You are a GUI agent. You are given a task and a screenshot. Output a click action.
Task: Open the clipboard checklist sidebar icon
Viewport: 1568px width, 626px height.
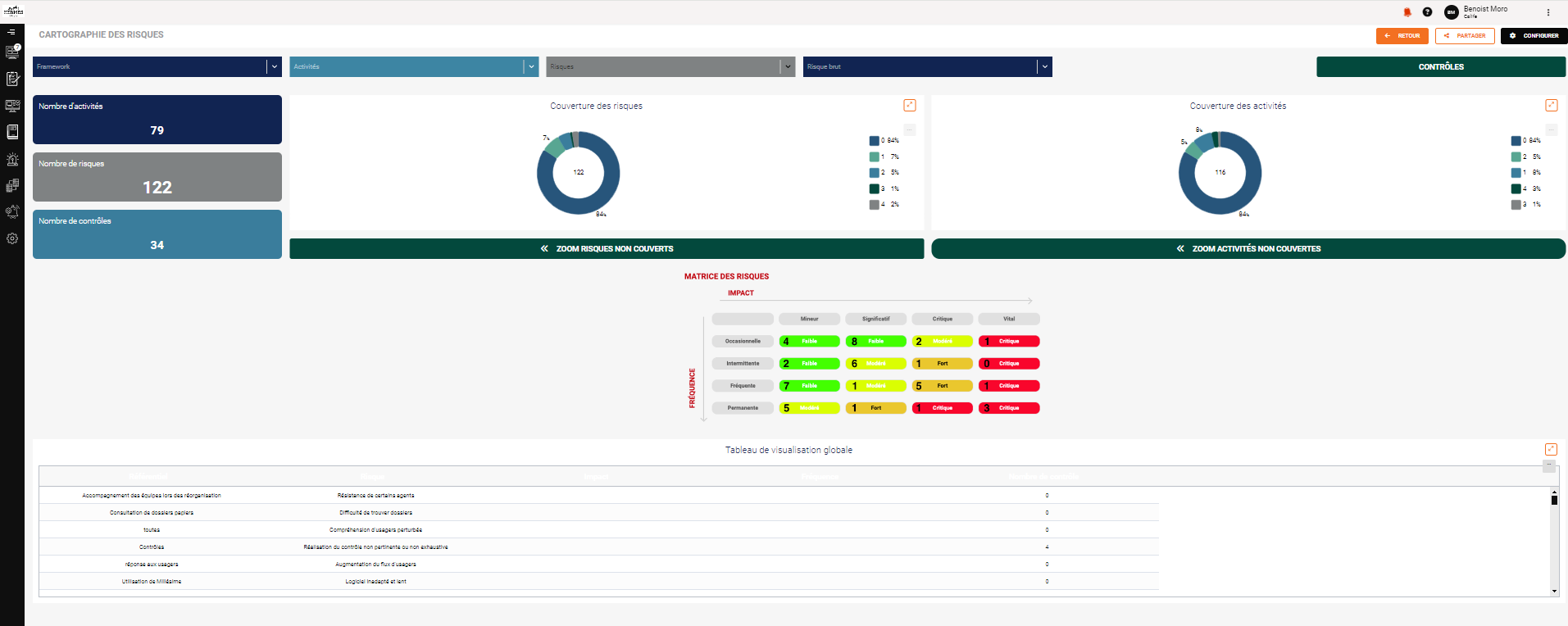pyautogui.click(x=12, y=79)
